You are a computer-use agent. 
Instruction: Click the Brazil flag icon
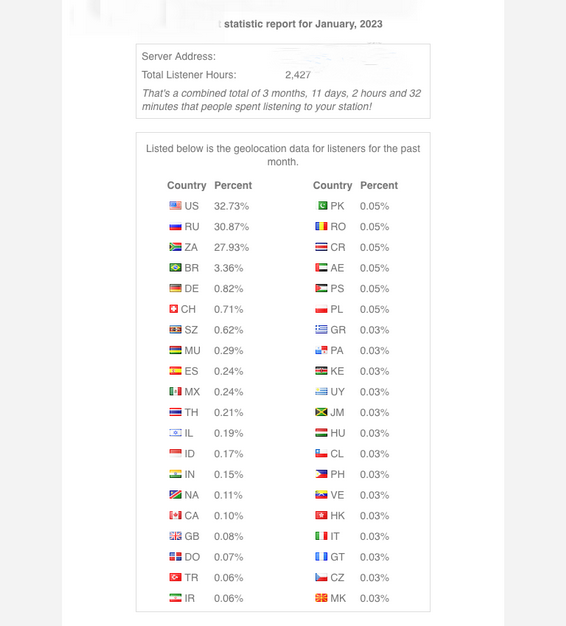click(175, 267)
